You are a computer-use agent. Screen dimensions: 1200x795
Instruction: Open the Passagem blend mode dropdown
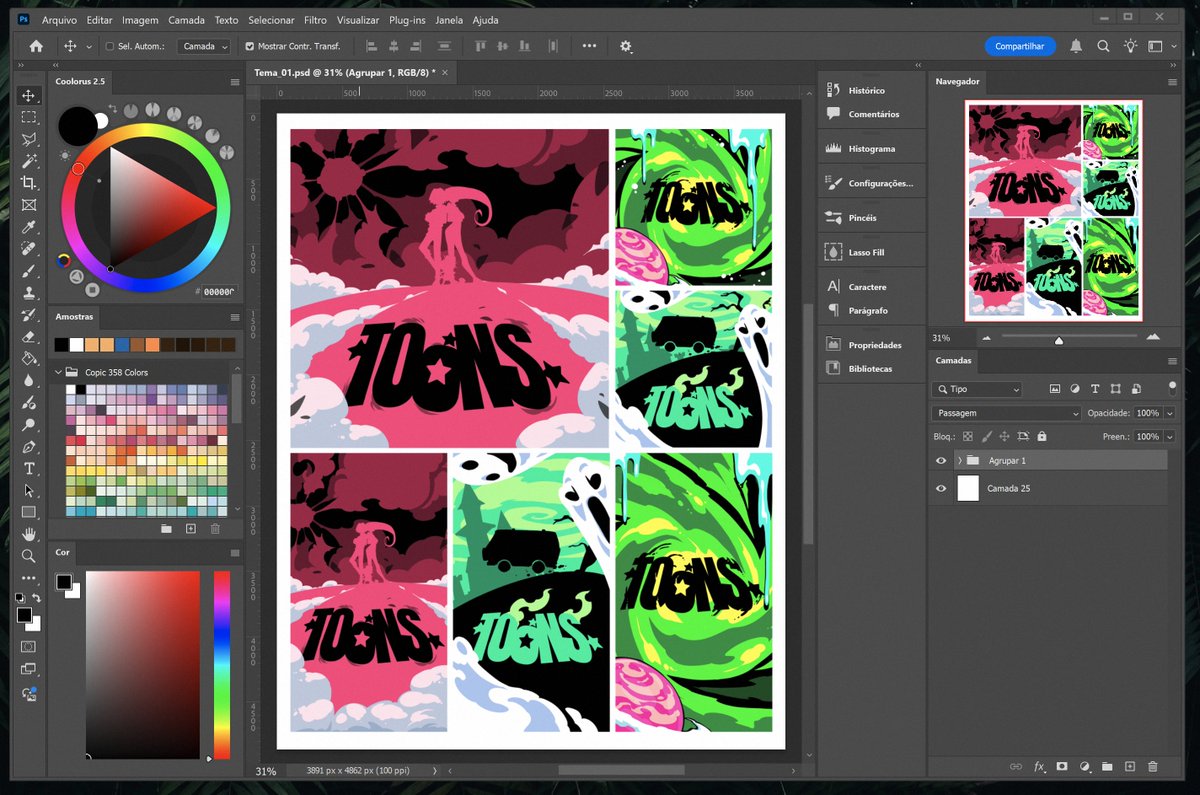click(1006, 413)
